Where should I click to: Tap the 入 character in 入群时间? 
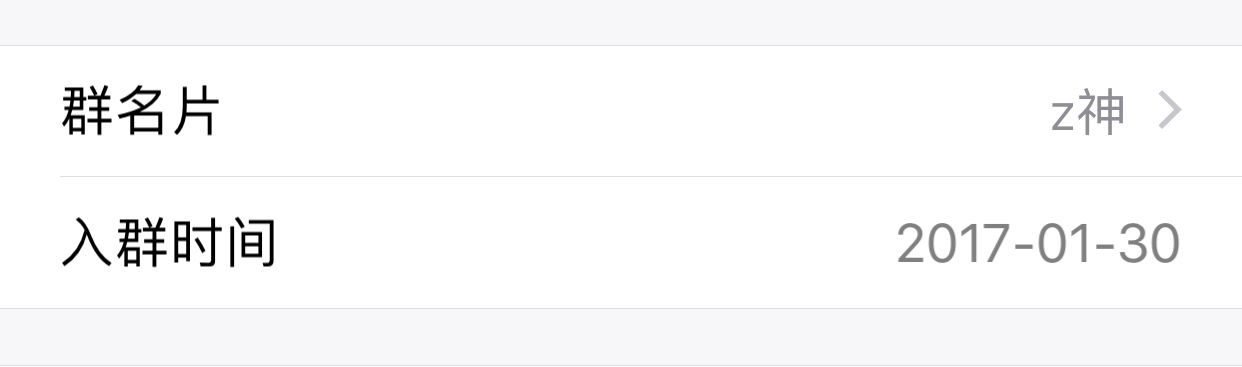[x=88, y=243]
